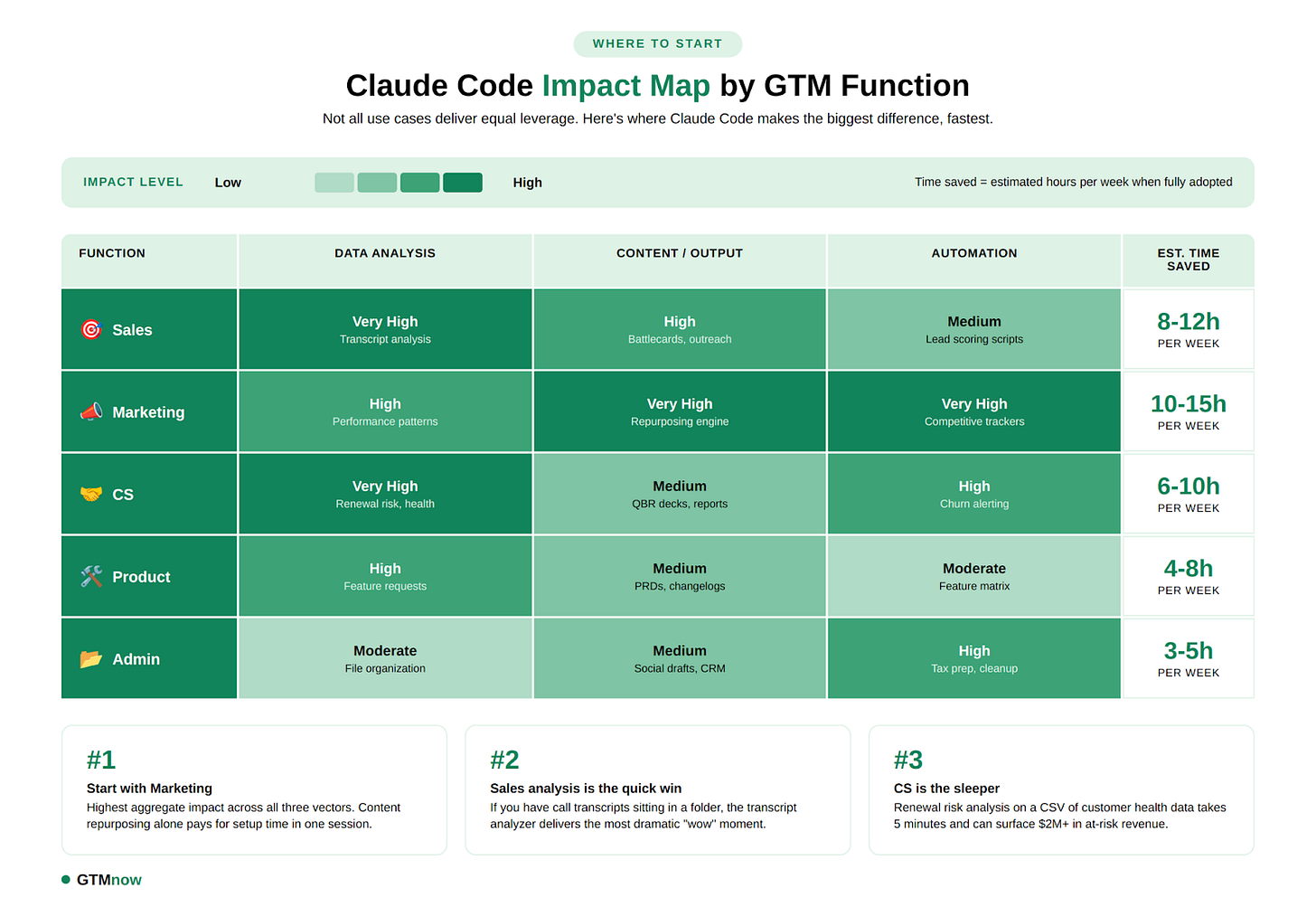1316x916 pixels.
Task: Select the lightest green impact swatch
Action: [334, 183]
